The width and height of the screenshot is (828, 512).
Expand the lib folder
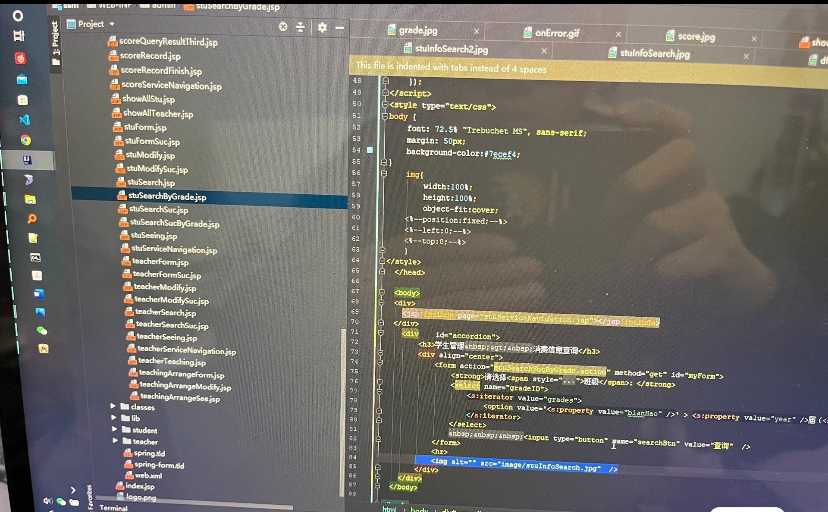[114, 418]
